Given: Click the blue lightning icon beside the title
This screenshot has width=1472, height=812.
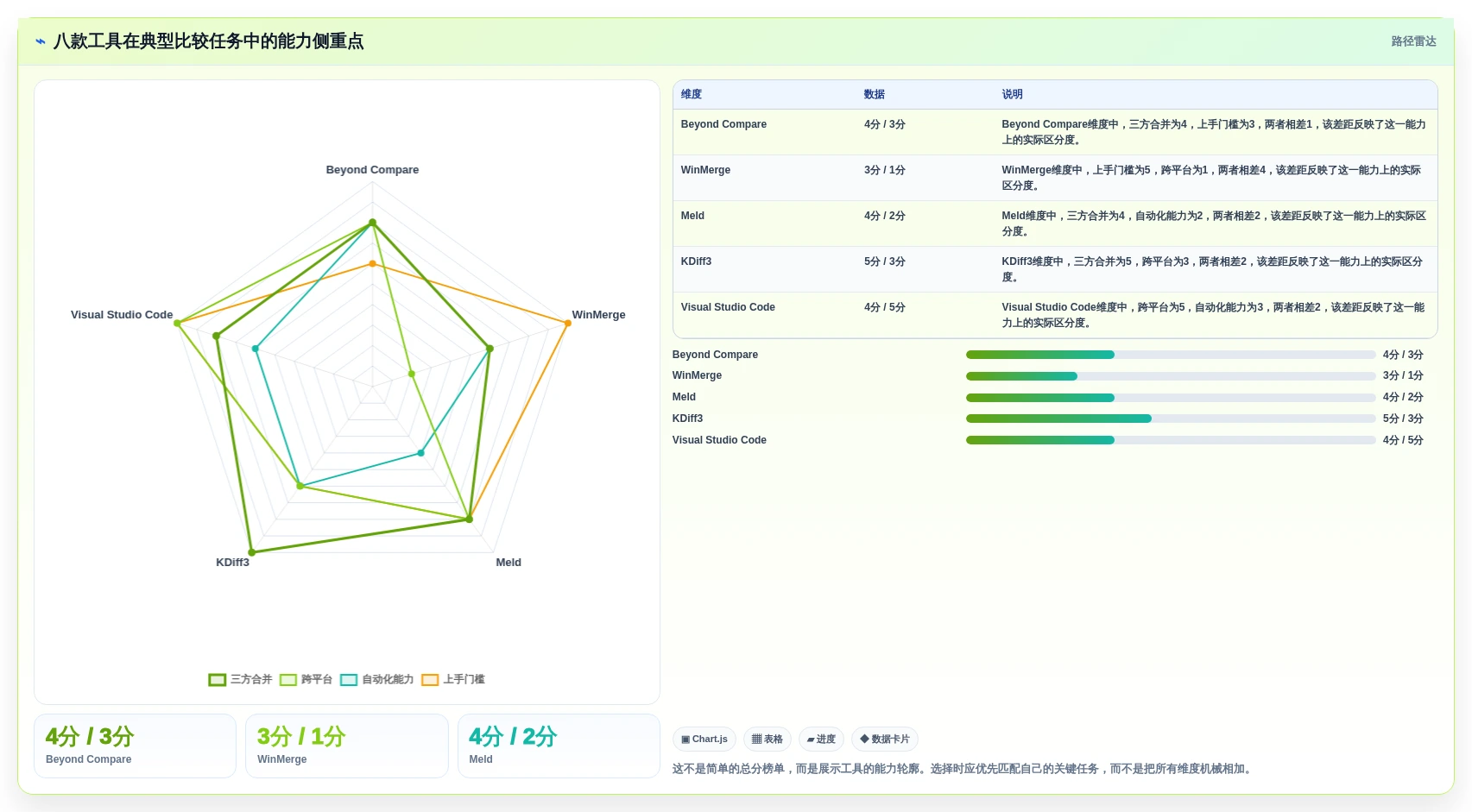Looking at the screenshot, I should [x=41, y=41].
